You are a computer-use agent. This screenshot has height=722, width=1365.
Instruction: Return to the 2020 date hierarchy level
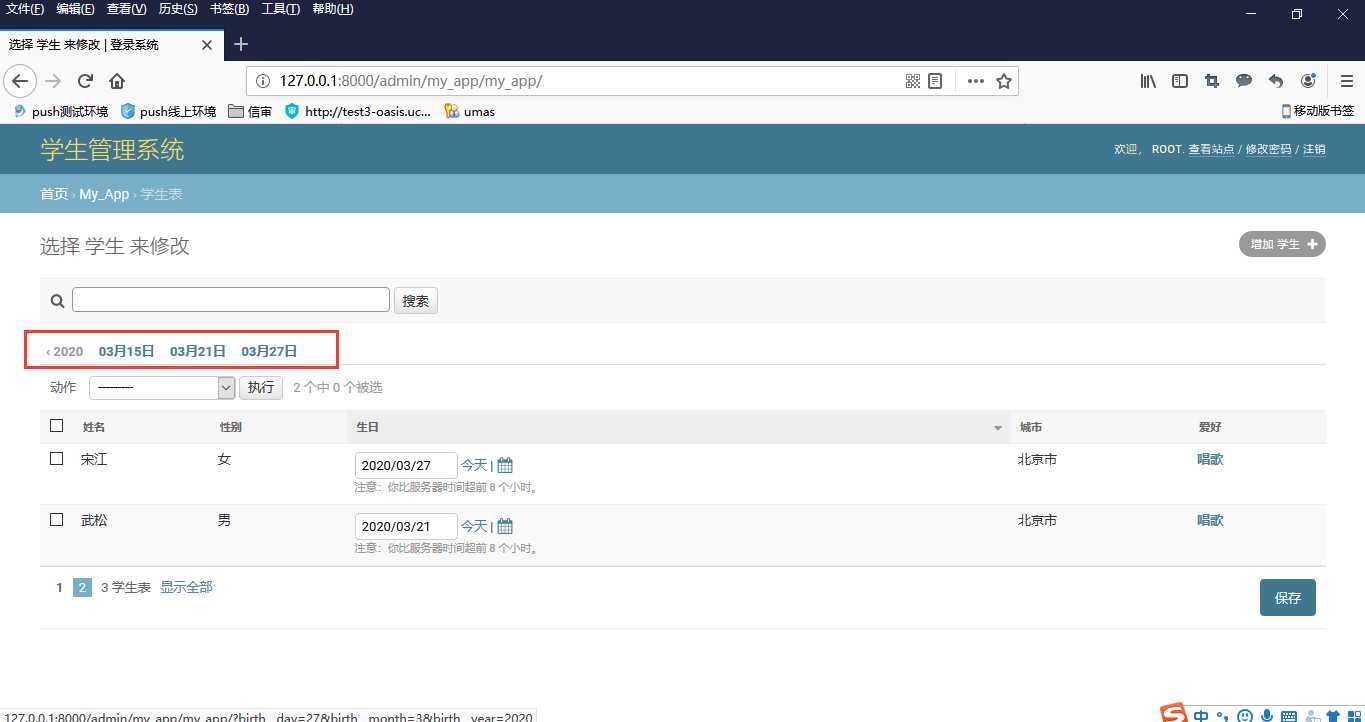(65, 351)
